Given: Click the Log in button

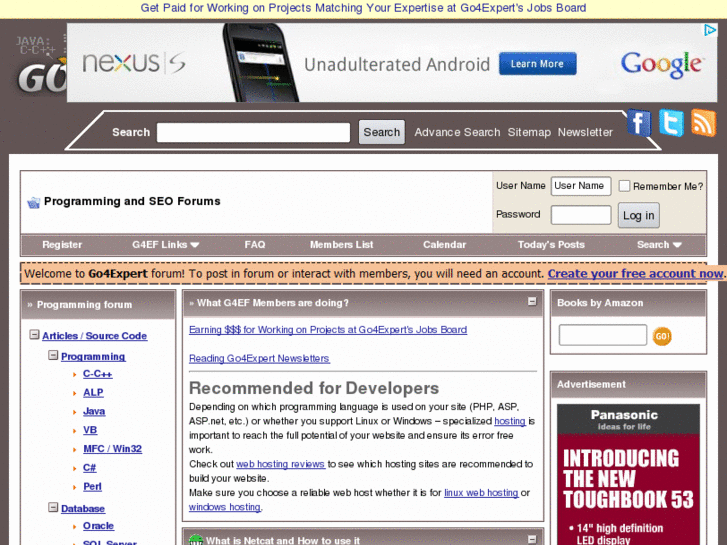Looking at the screenshot, I should click(x=638, y=215).
